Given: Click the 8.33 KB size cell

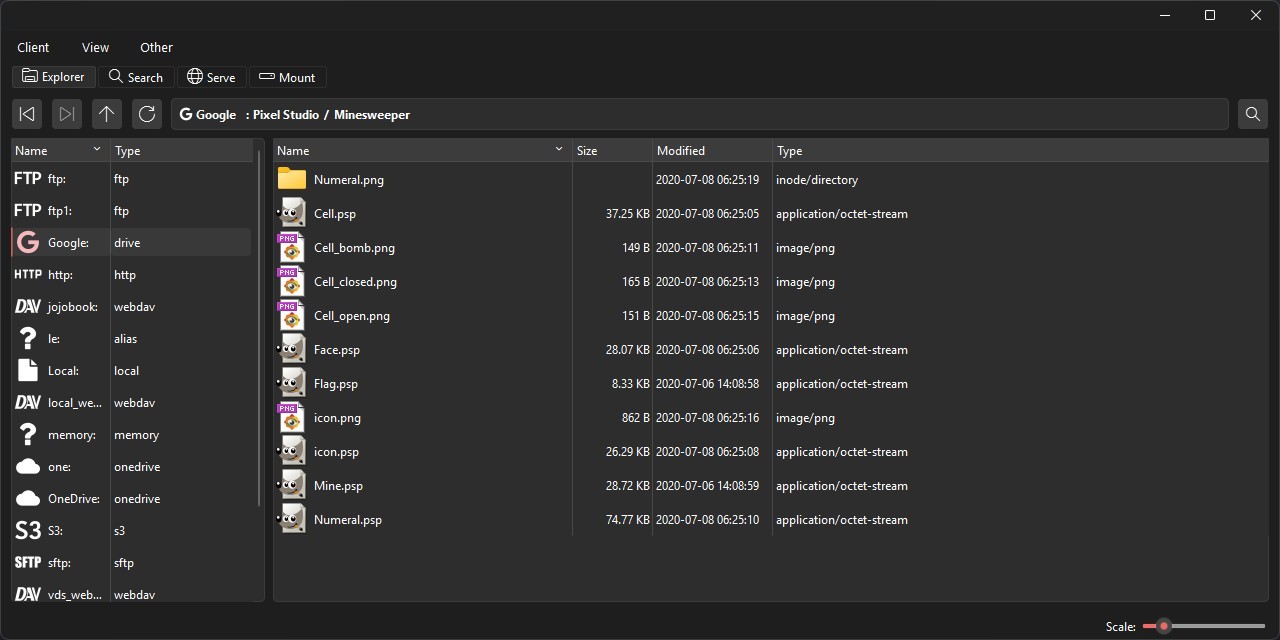Looking at the screenshot, I should [x=631, y=384].
